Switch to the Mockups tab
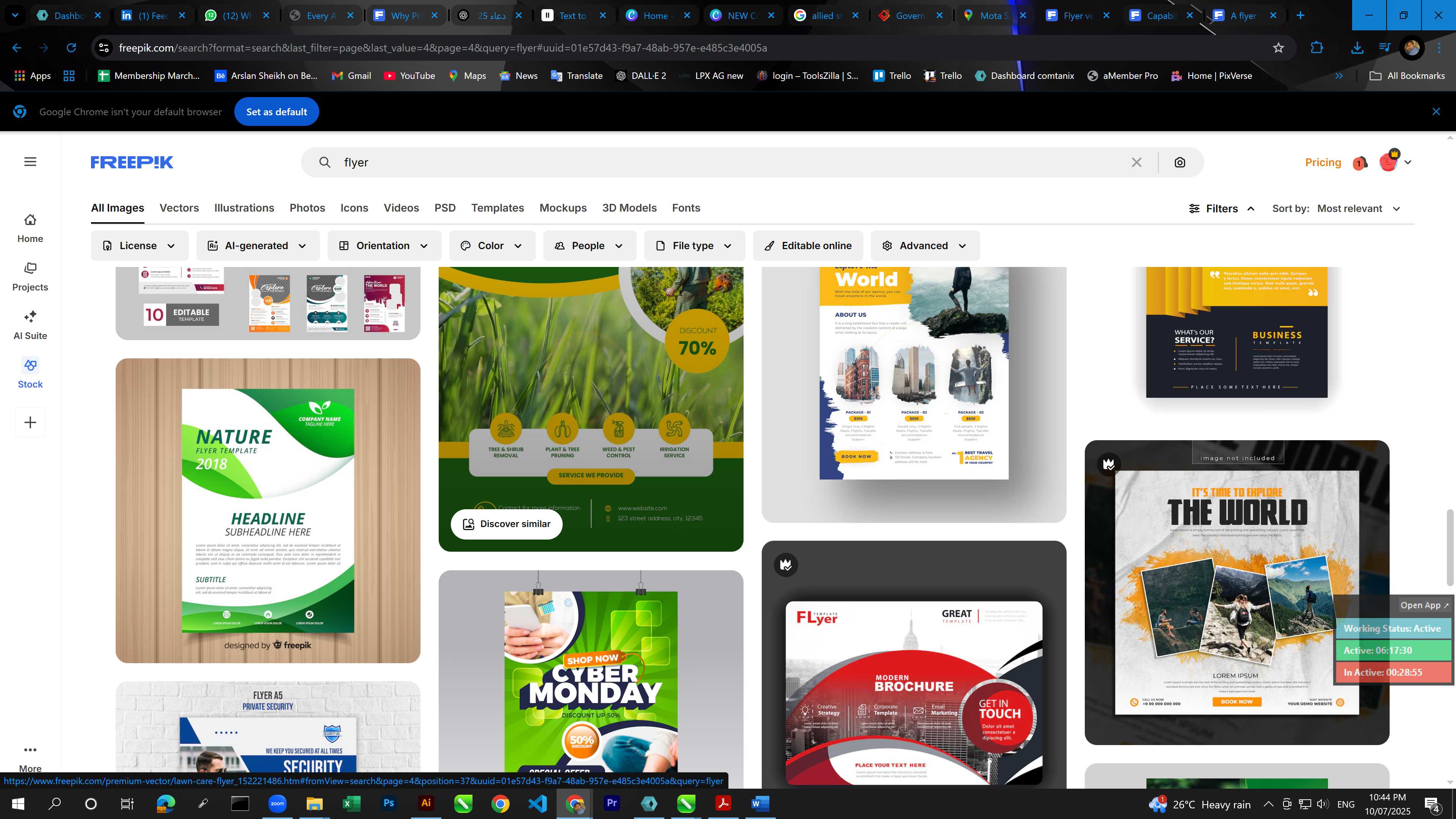The width and height of the screenshot is (1456, 819). tap(563, 208)
